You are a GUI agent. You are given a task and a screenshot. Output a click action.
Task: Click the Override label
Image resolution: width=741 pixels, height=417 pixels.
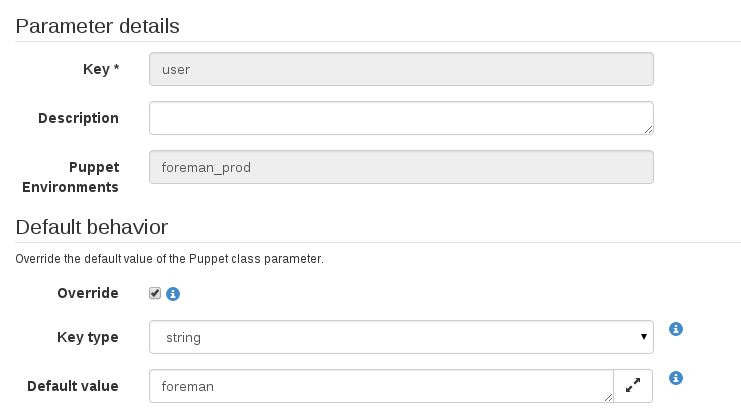click(x=88, y=293)
